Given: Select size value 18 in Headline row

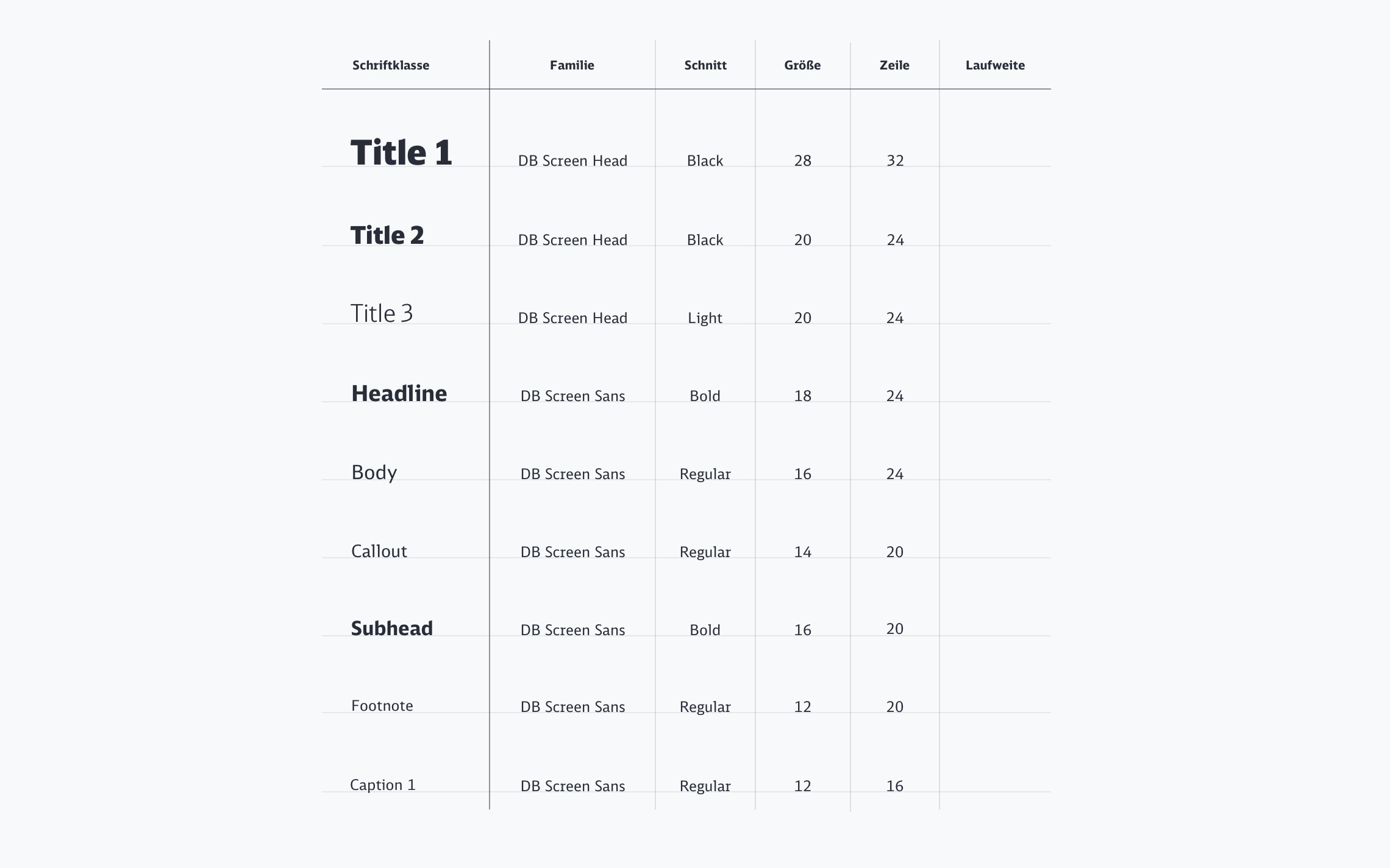Looking at the screenshot, I should (803, 396).
